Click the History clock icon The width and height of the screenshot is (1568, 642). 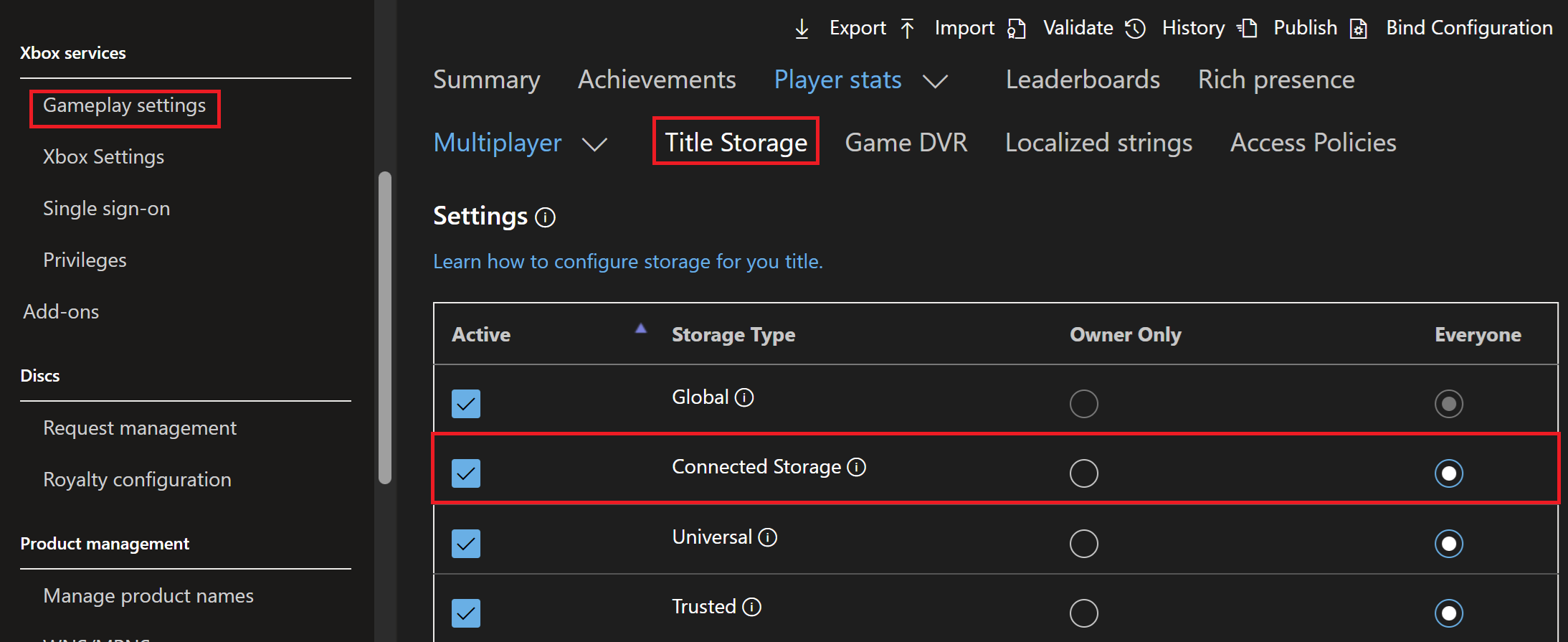(x=1135, y=29)
